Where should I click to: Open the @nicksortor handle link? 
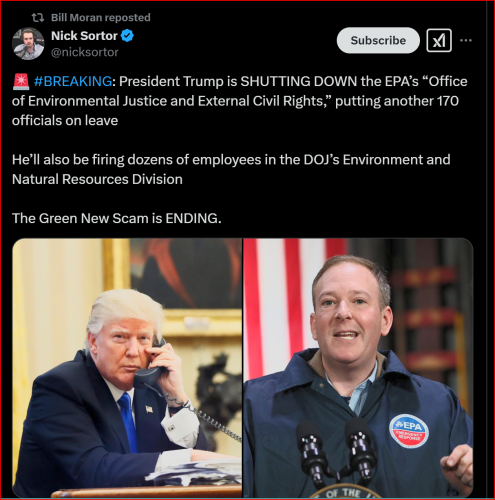(85, 52)
